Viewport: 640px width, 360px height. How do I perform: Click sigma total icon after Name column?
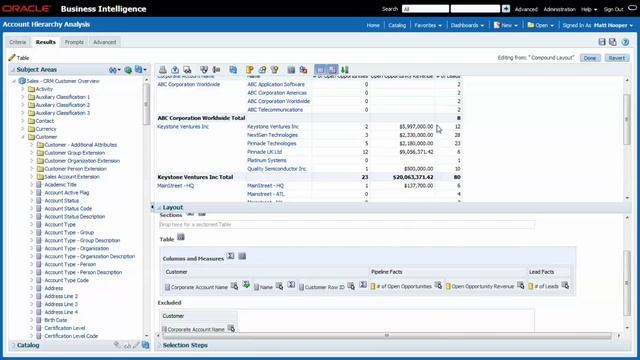(291, 284)
